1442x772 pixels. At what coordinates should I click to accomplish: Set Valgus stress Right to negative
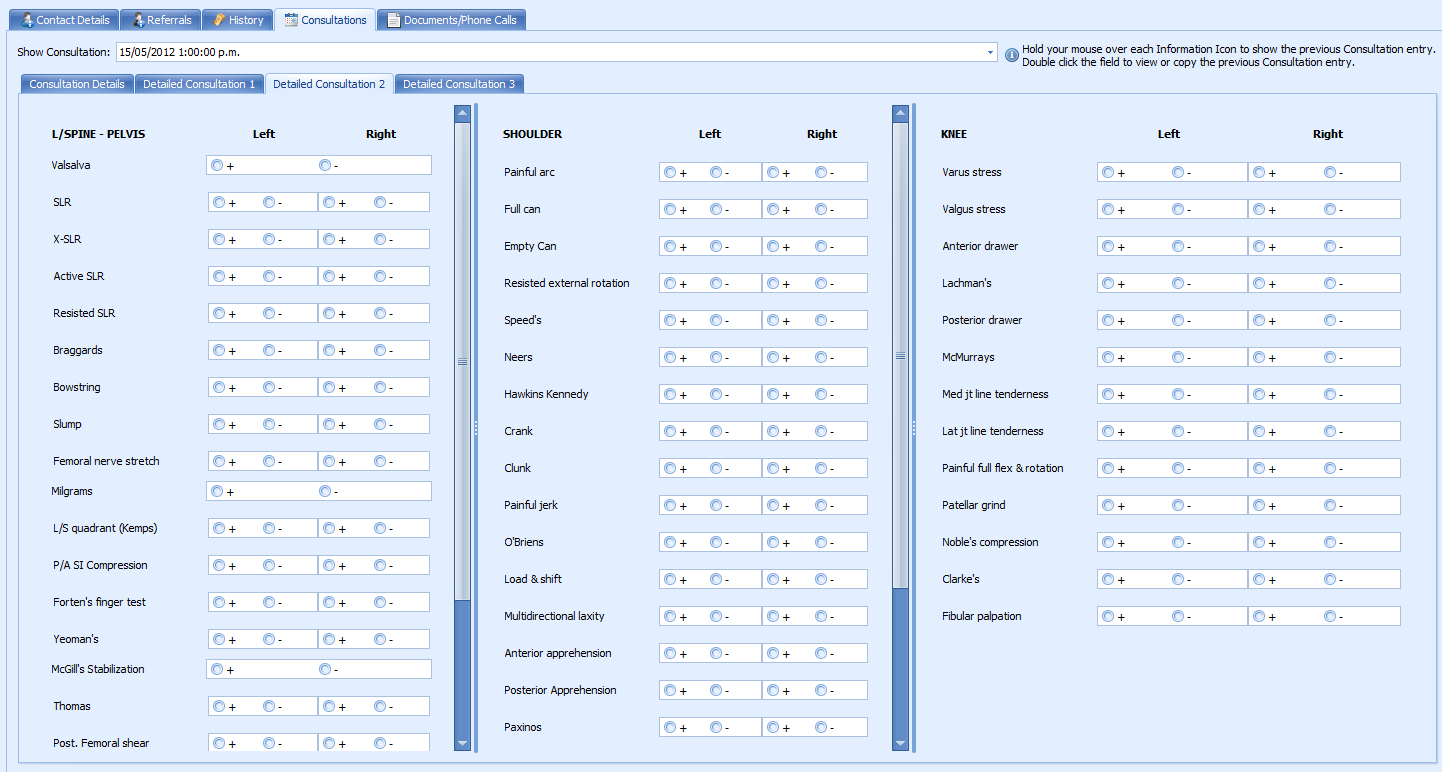(1330, 209)
